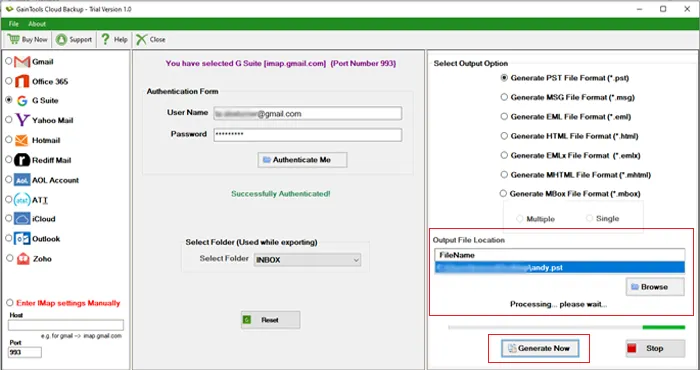Viewport: 700px width, 370px height.
Task: Select the Rediff Mail radio button
Action: point(9,159)
